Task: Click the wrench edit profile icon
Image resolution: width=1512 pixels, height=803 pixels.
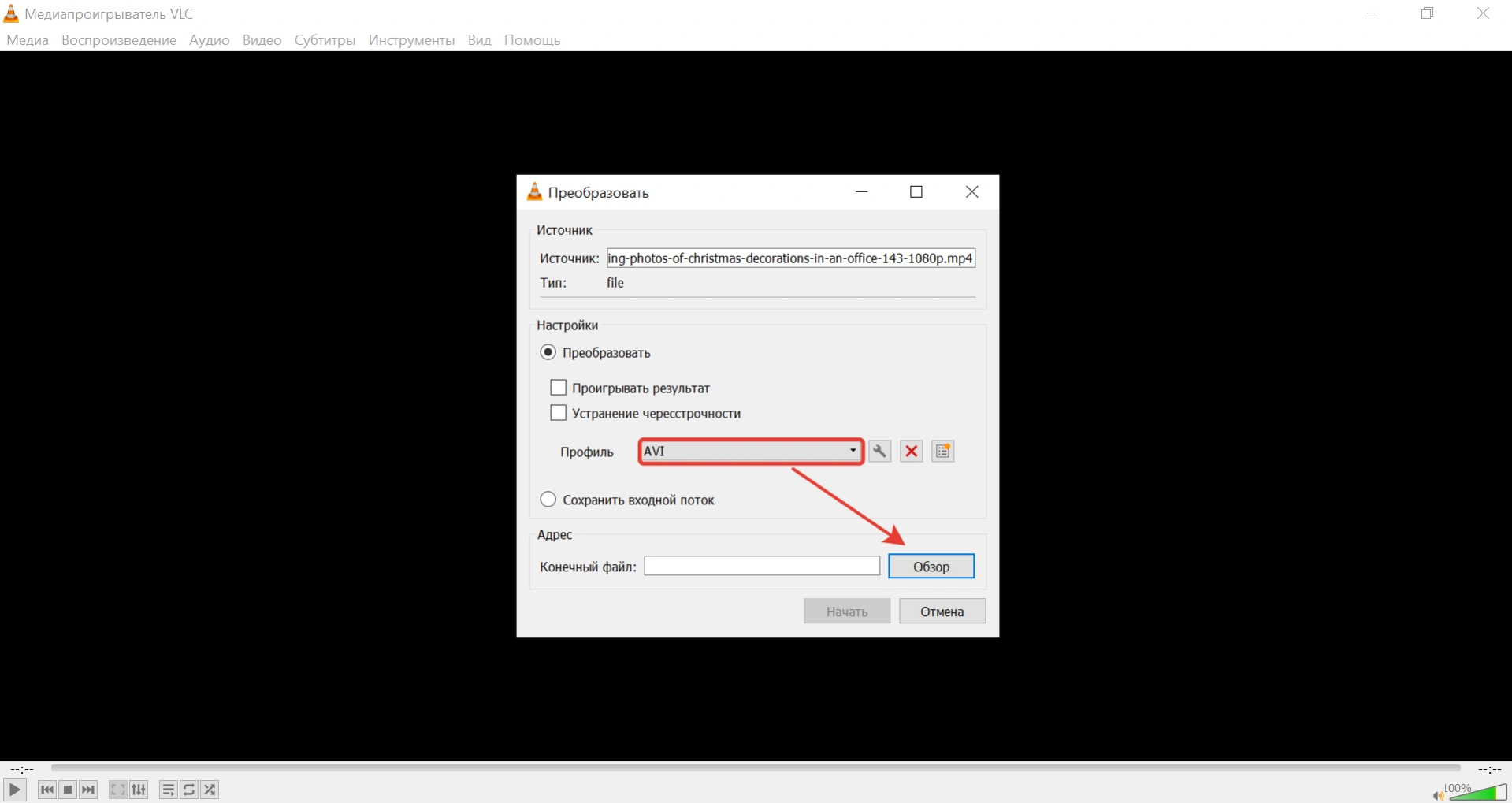Action: (879, 452)
